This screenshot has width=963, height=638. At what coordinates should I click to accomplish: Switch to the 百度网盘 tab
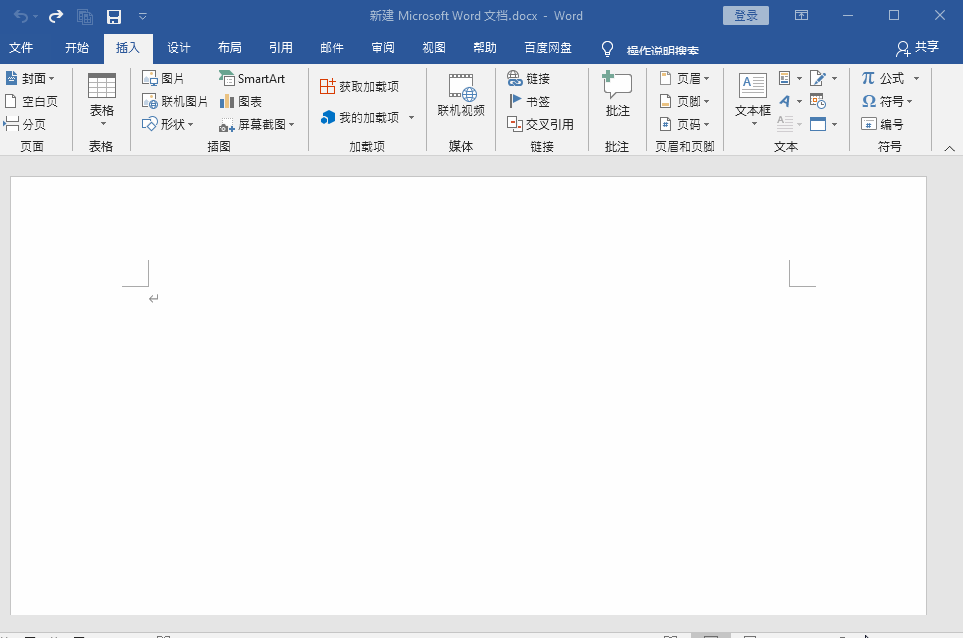[x=548, y=48]
